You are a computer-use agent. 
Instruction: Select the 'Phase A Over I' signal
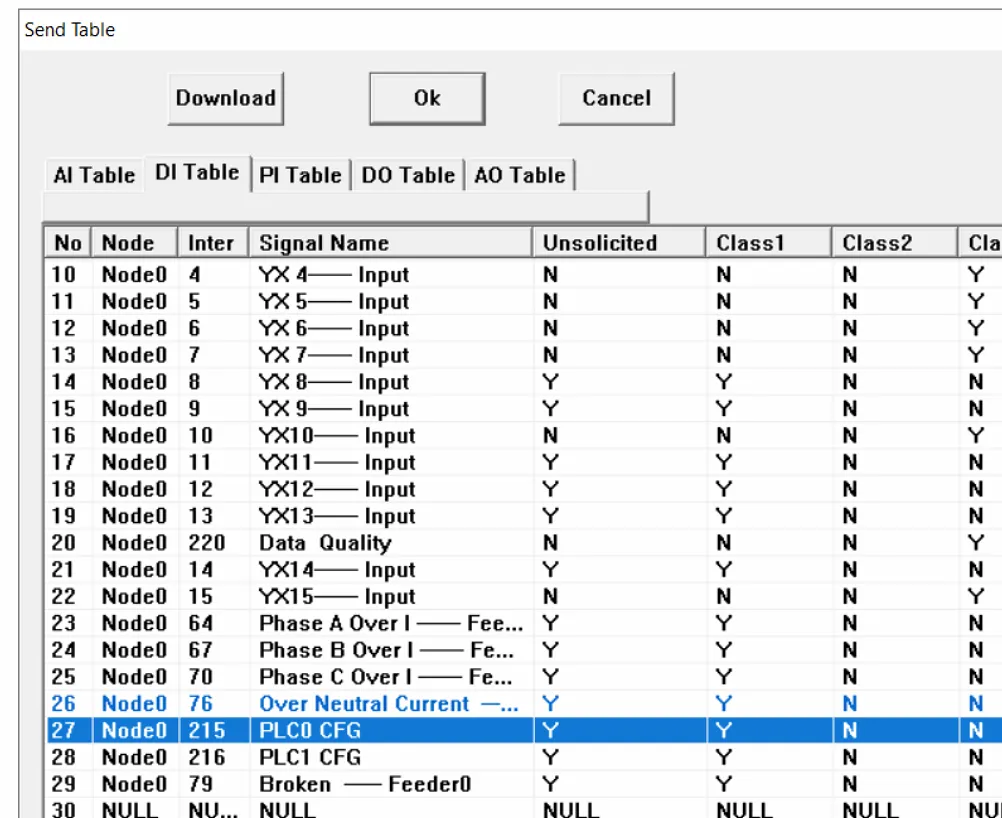click(x=391, y=624)
